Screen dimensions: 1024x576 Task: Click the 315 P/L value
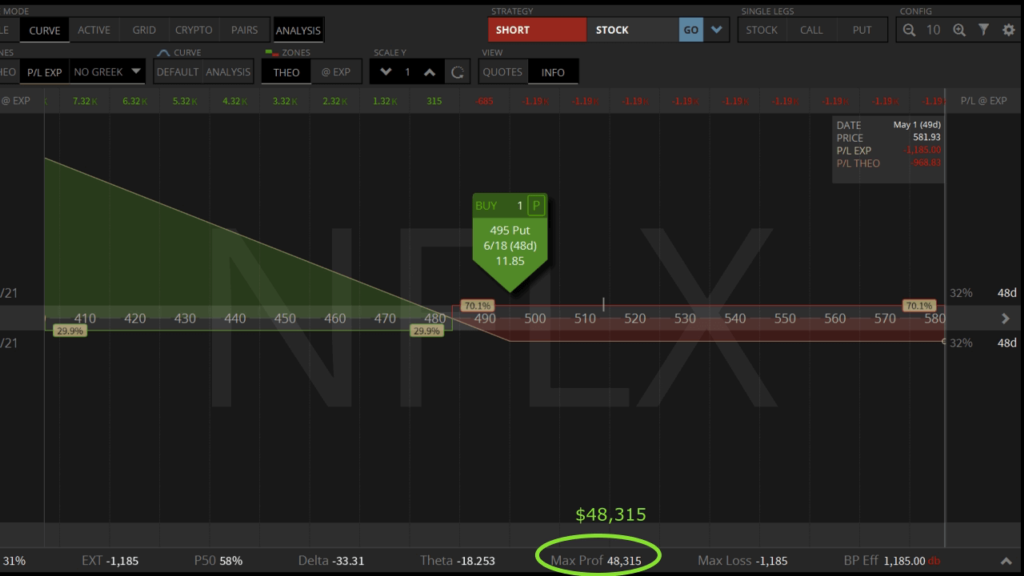coord(434,101)
